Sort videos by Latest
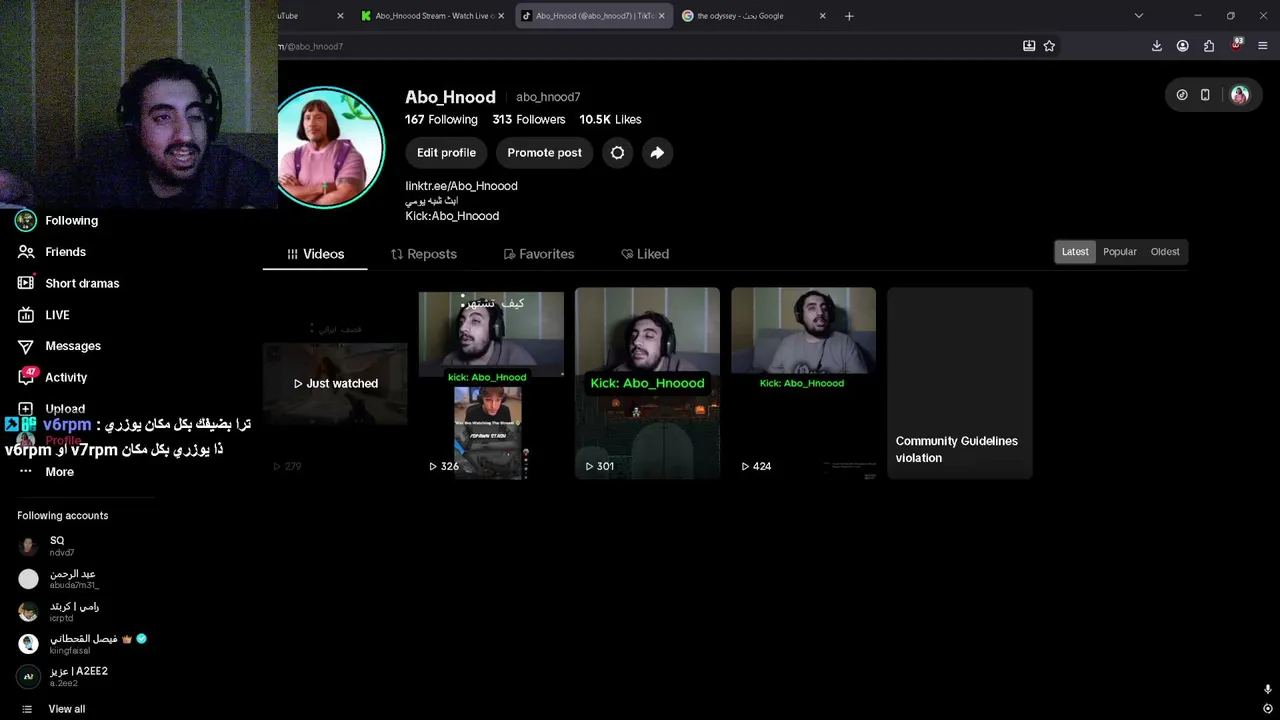The image size is (1280, 720). pos(1075,252)
